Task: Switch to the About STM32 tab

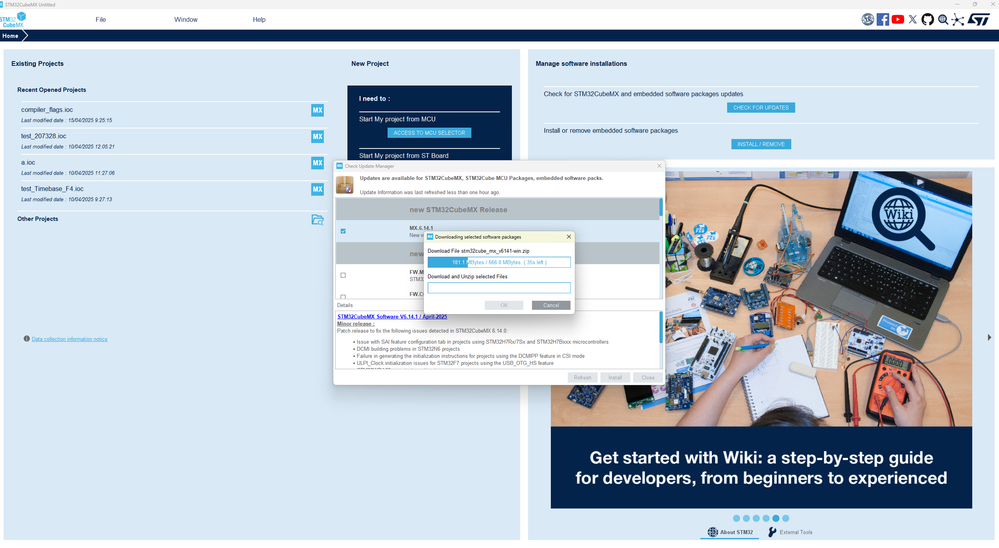Action: coord(730,532)
